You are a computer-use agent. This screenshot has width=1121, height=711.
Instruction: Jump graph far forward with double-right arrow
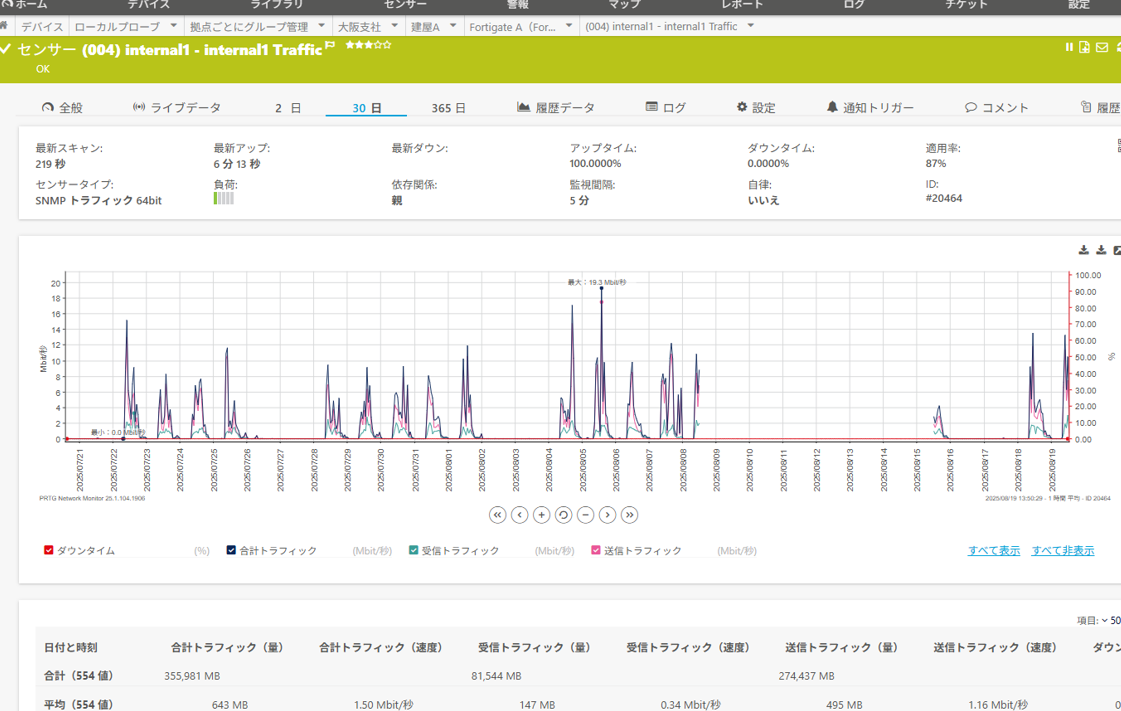[629, 514]
